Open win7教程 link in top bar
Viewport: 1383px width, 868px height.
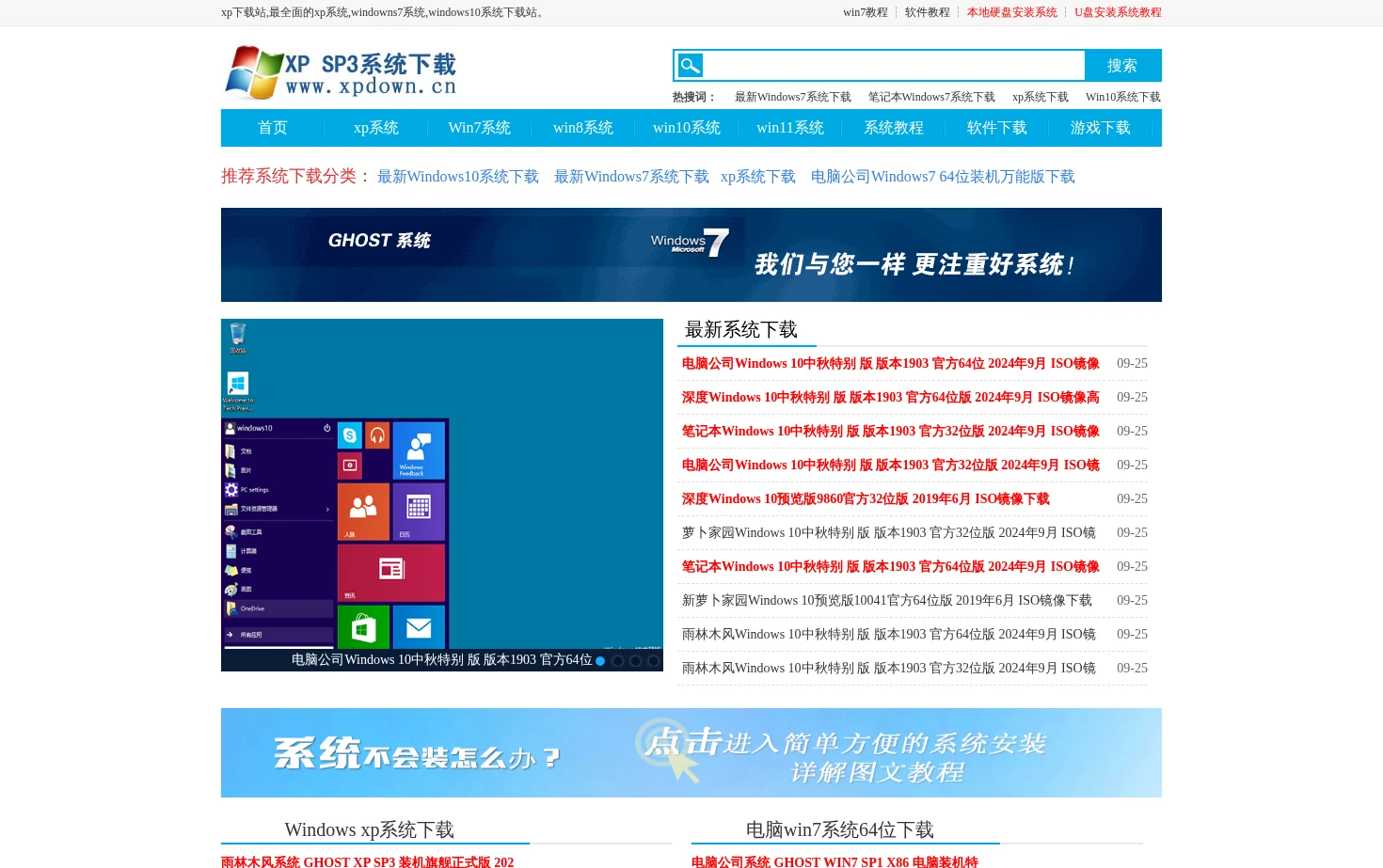pyautogui.click(x=866, y=12)
